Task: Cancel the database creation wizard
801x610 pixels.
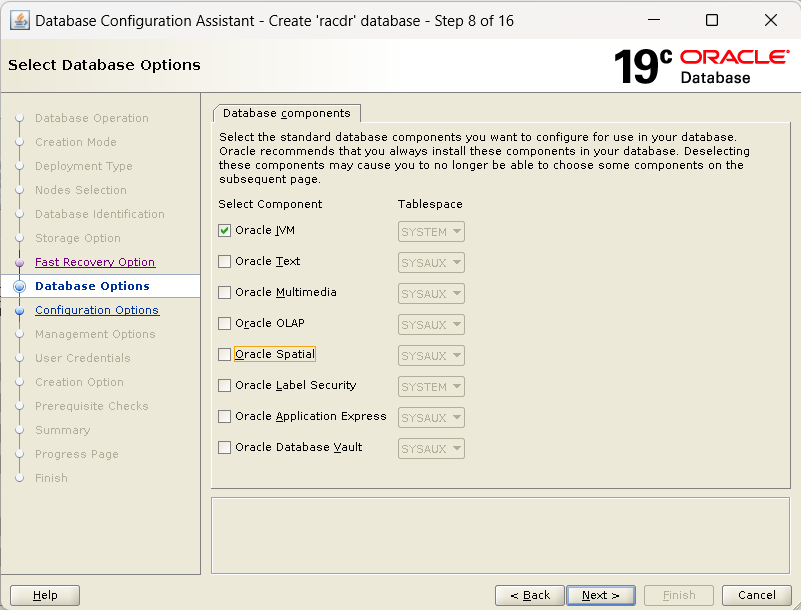Action: coord(757,595)
